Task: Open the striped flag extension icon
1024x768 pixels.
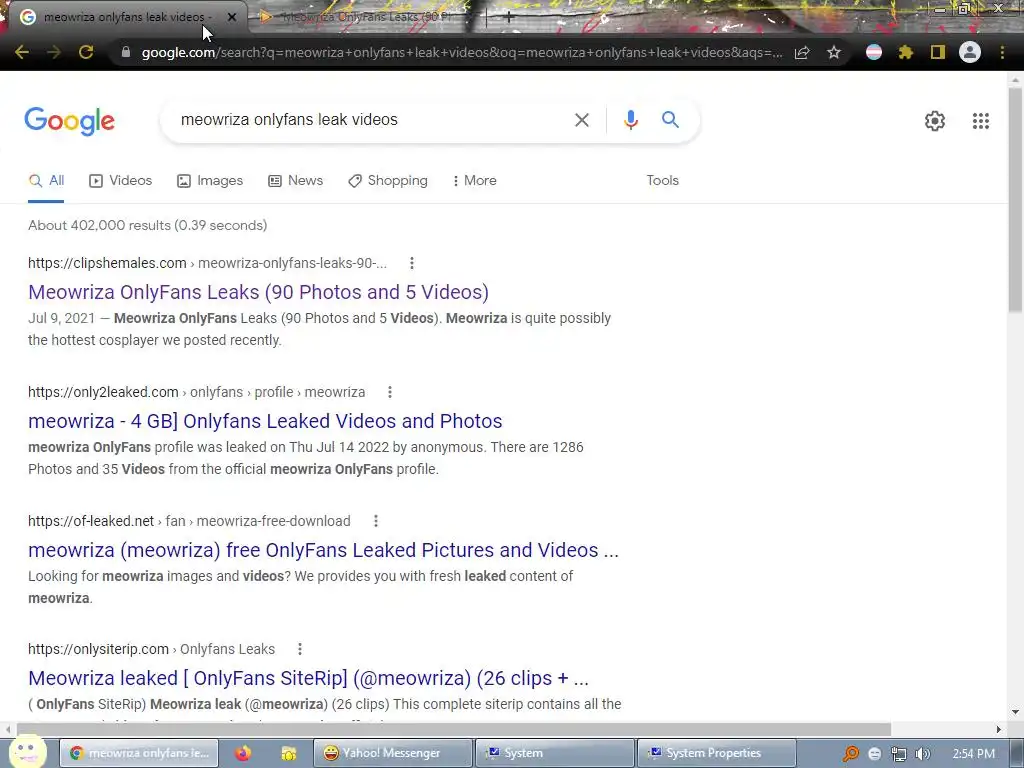Action: [x=874, y=52]
